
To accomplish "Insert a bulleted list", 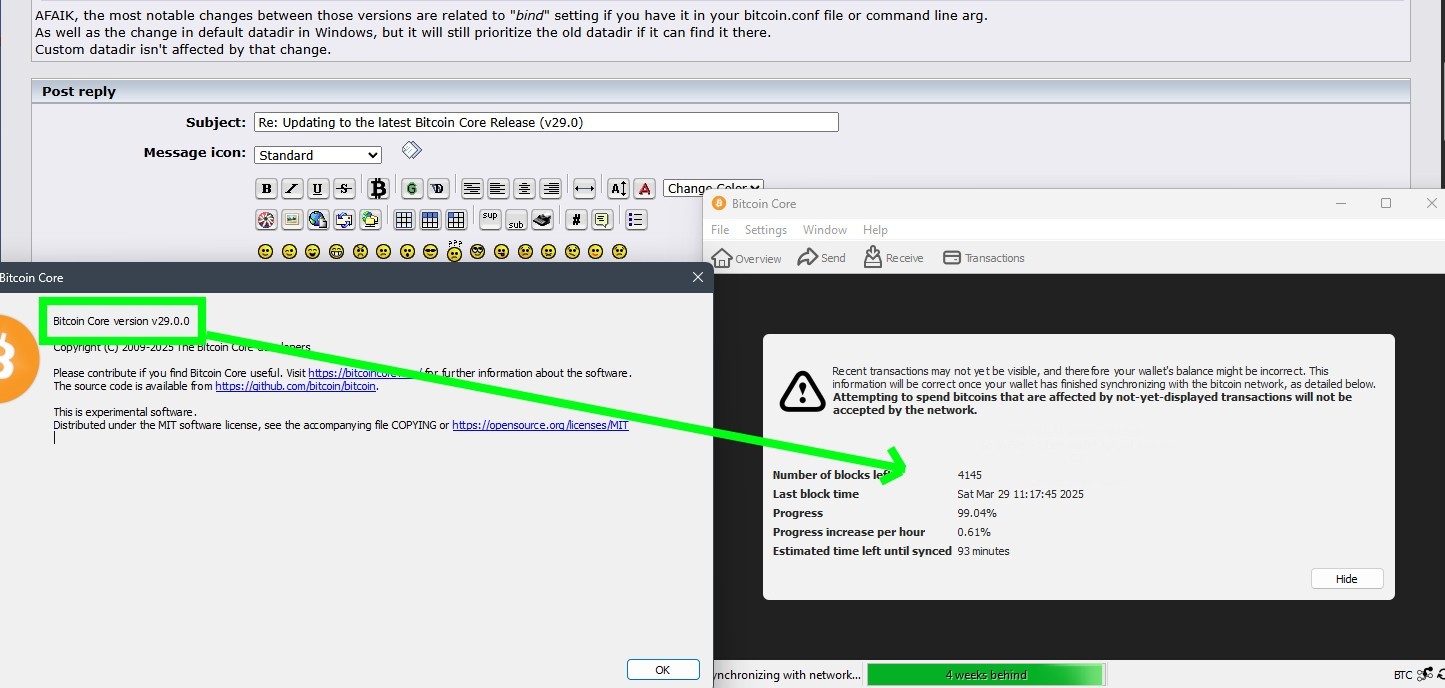I will pos(636,219).
